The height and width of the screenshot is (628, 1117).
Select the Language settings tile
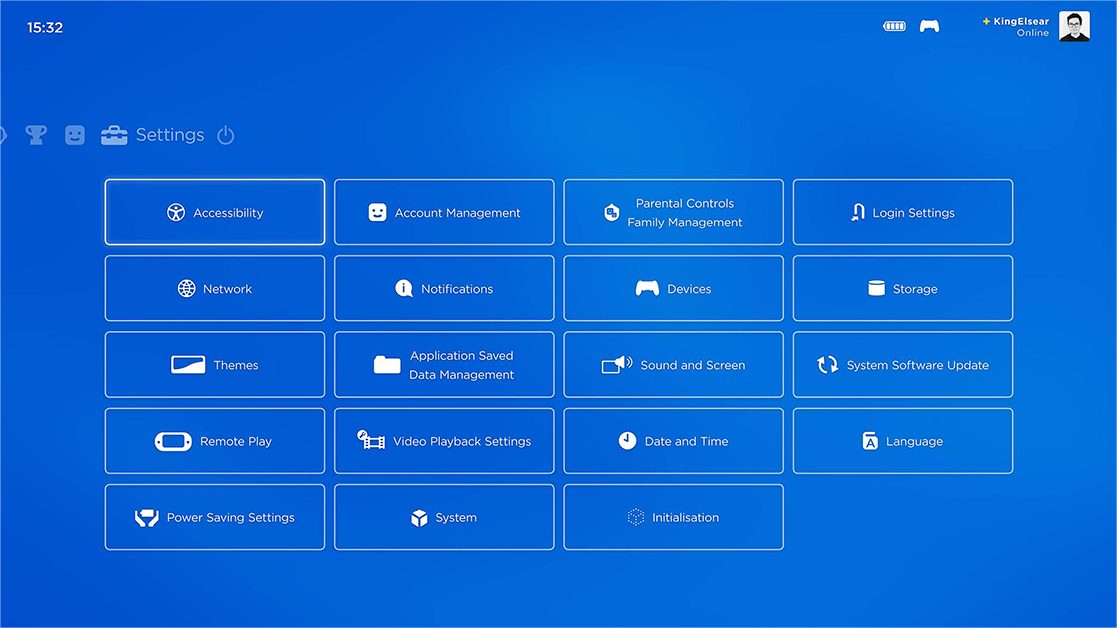point(902,441)
